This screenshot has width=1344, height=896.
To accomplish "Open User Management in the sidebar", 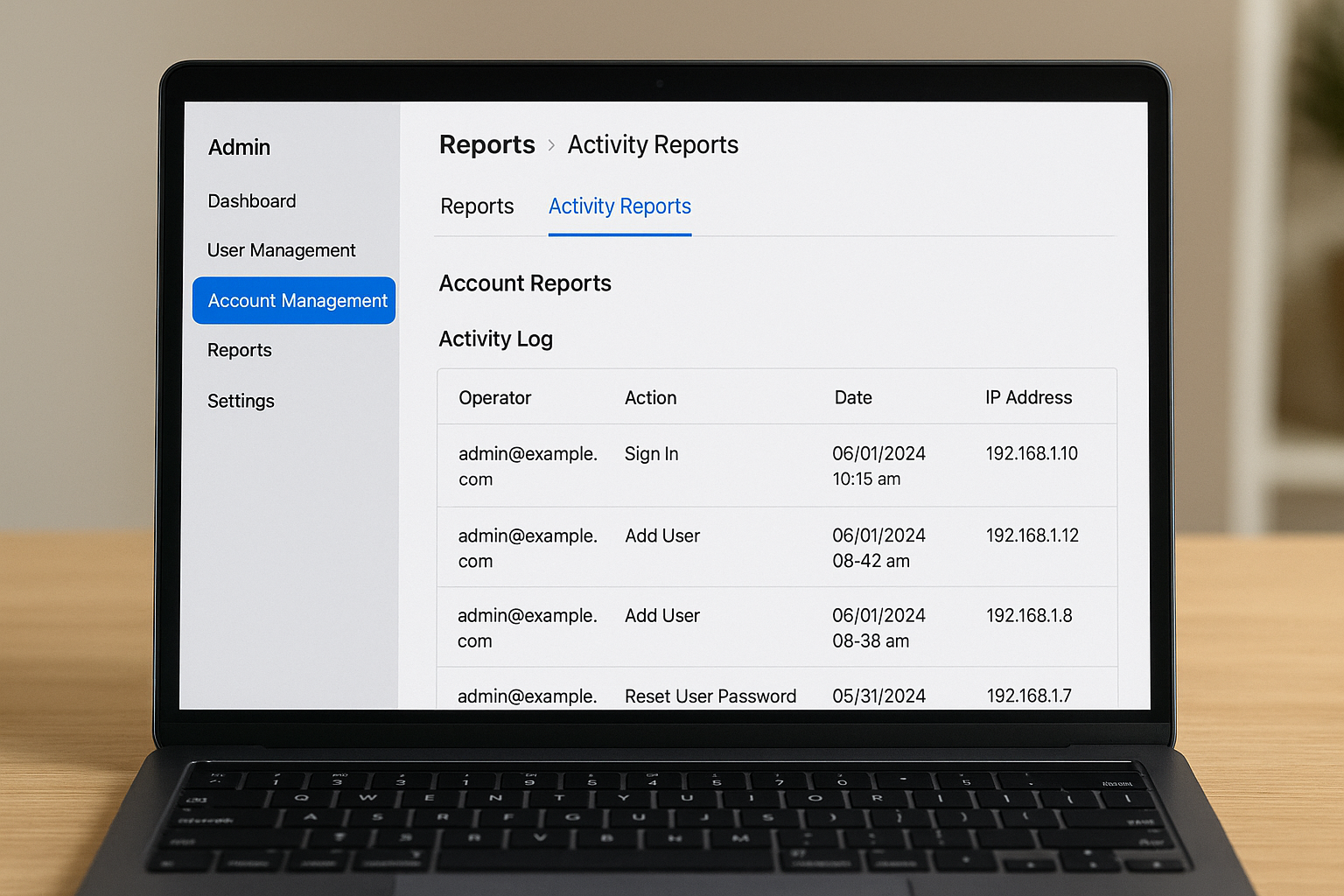I will point(281,250).
